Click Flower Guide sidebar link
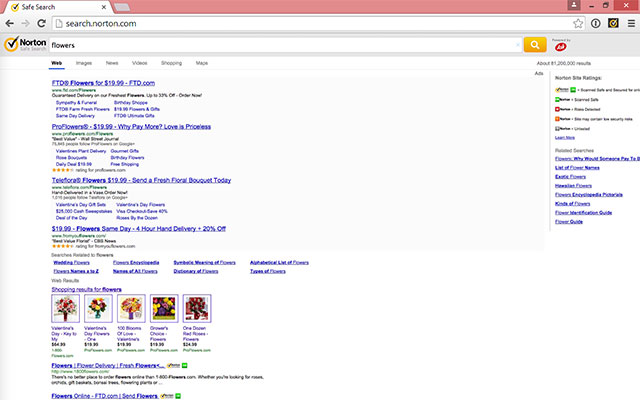 pyautogui.click(x=569, y=222)
